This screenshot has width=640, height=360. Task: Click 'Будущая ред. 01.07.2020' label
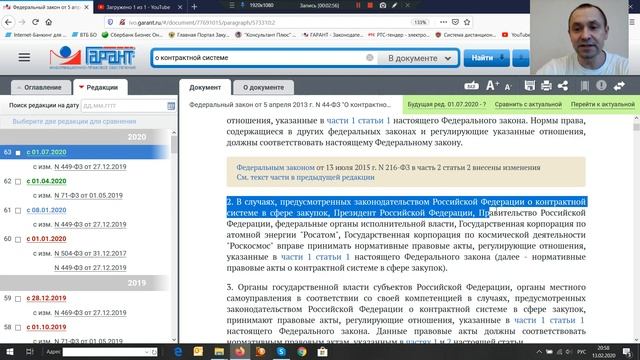click(447, 104)
